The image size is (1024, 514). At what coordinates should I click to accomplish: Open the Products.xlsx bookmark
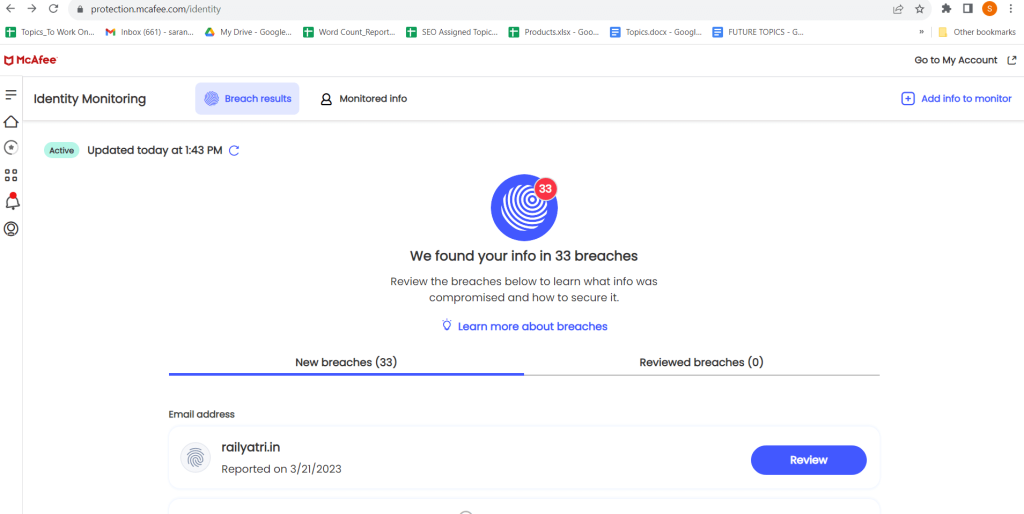click(554, 31)
